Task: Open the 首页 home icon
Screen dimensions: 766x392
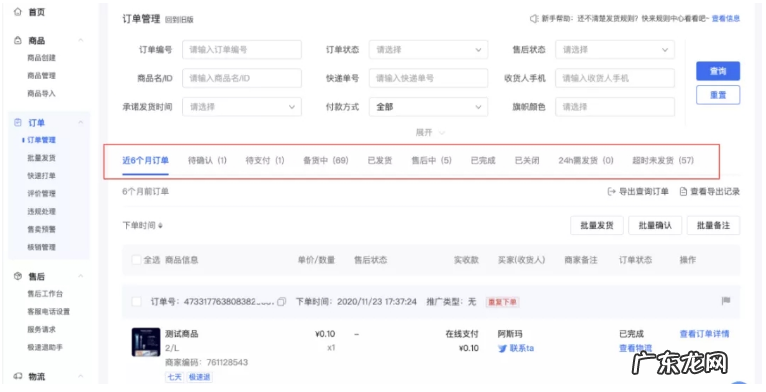Action: click(x=18, y=12)
